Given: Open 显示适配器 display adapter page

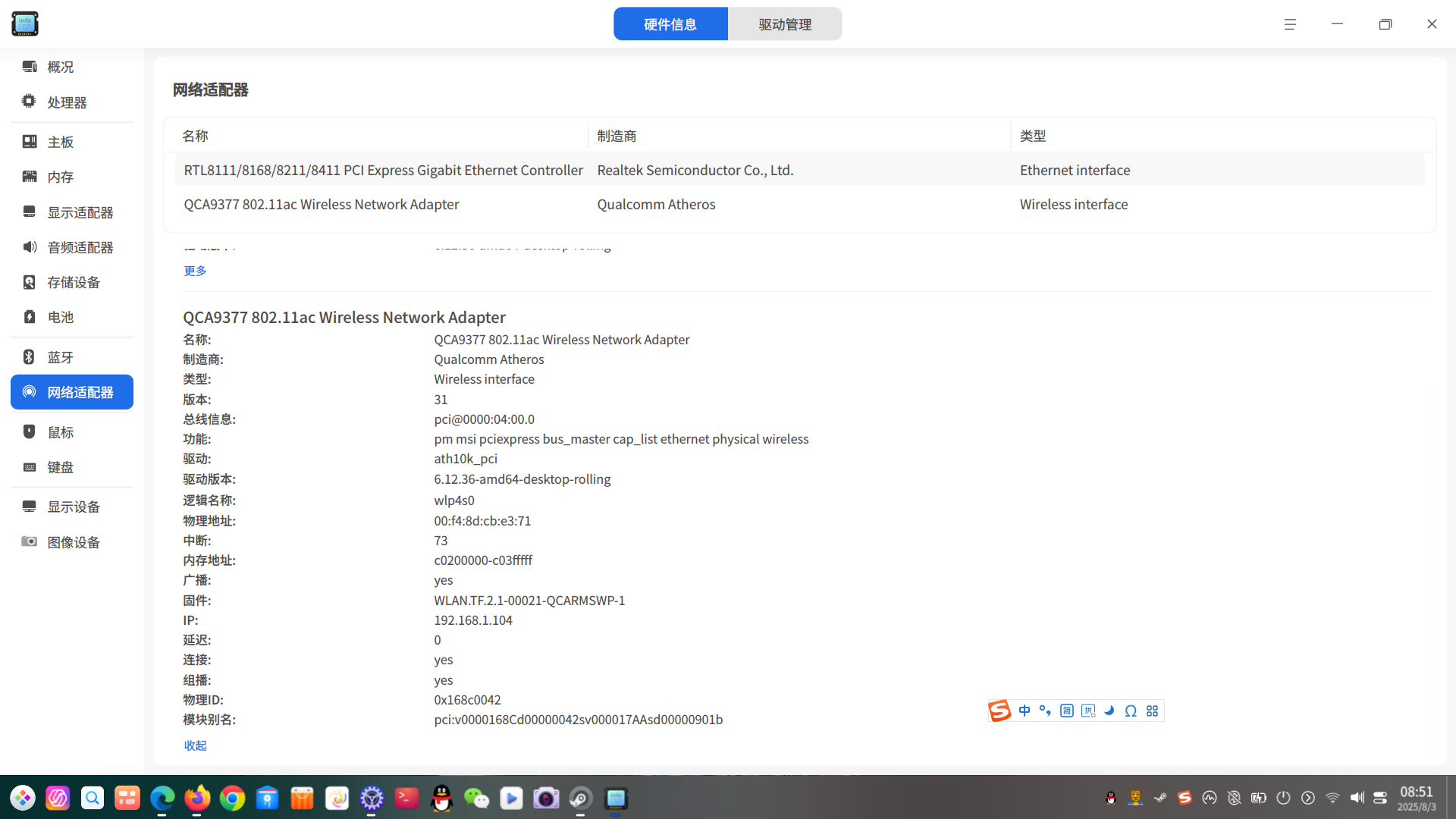Looking at the screenshot, I should click(x=72, y=212).
